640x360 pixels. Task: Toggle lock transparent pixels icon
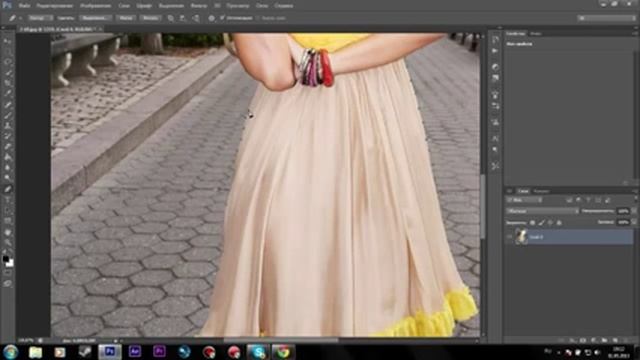click(x=533, y=222)
